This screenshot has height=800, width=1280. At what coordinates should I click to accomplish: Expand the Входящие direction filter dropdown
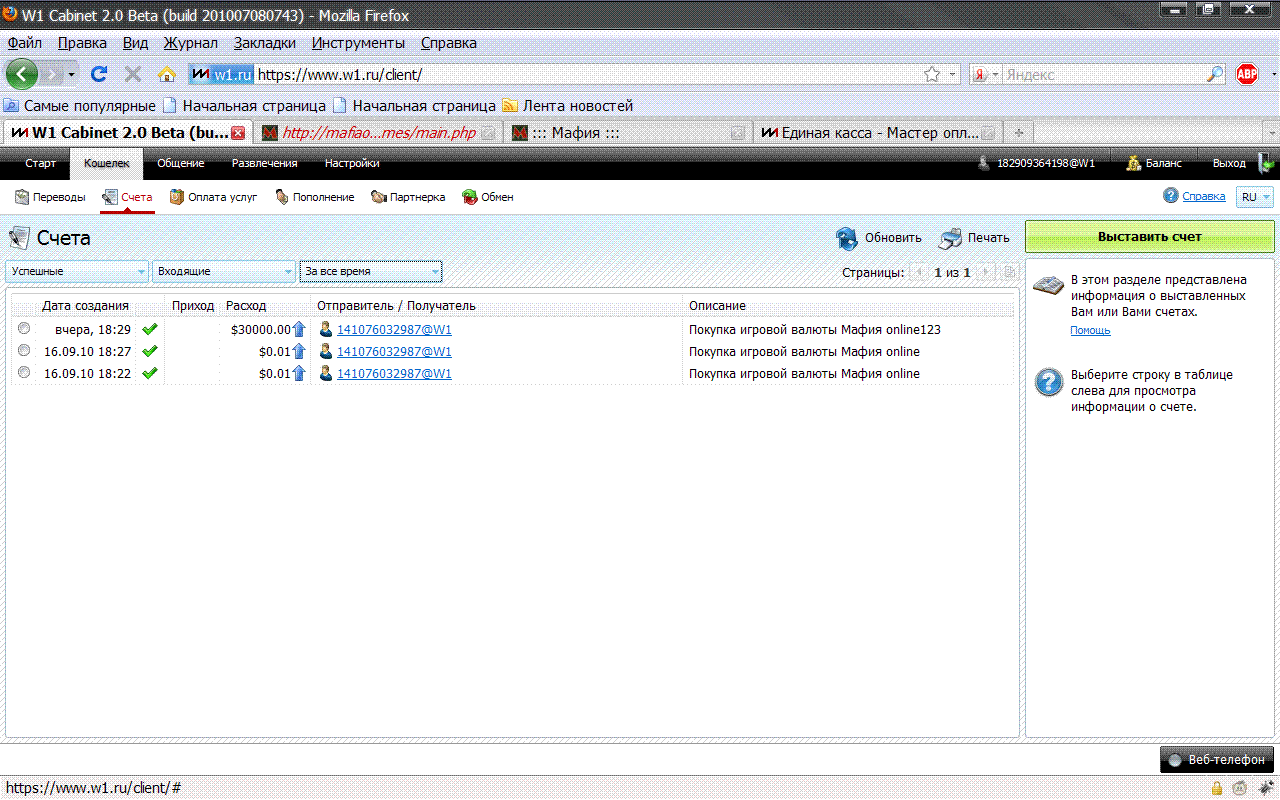pos(223,271)
